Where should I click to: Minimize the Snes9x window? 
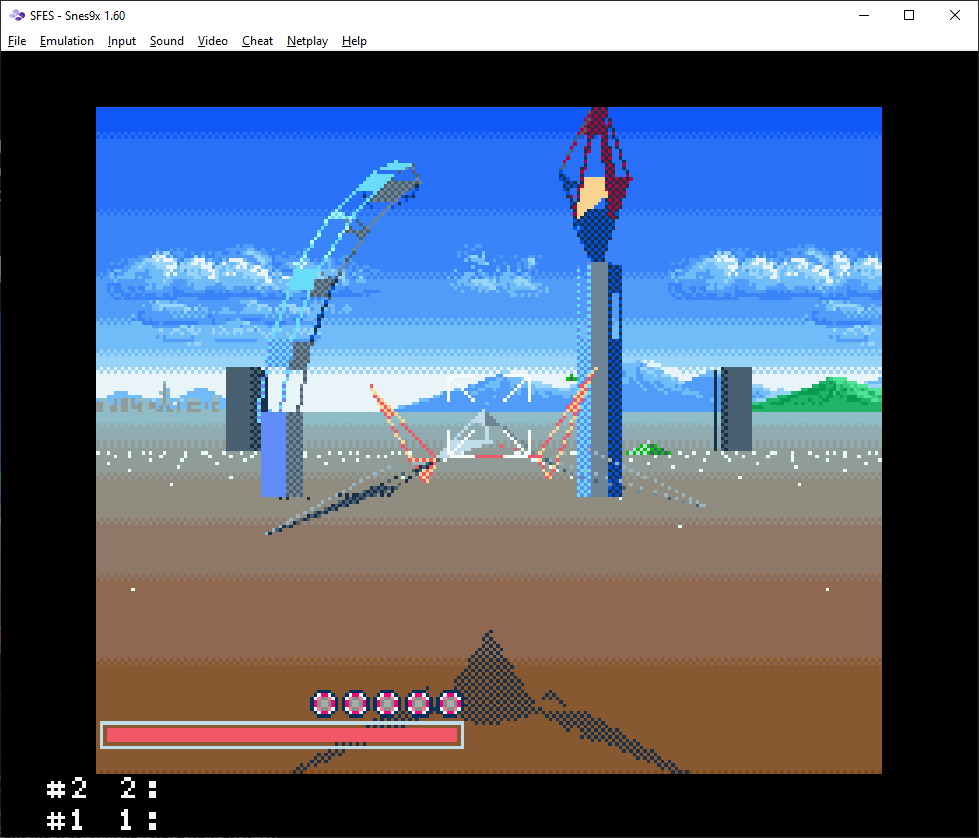point(864,15)
